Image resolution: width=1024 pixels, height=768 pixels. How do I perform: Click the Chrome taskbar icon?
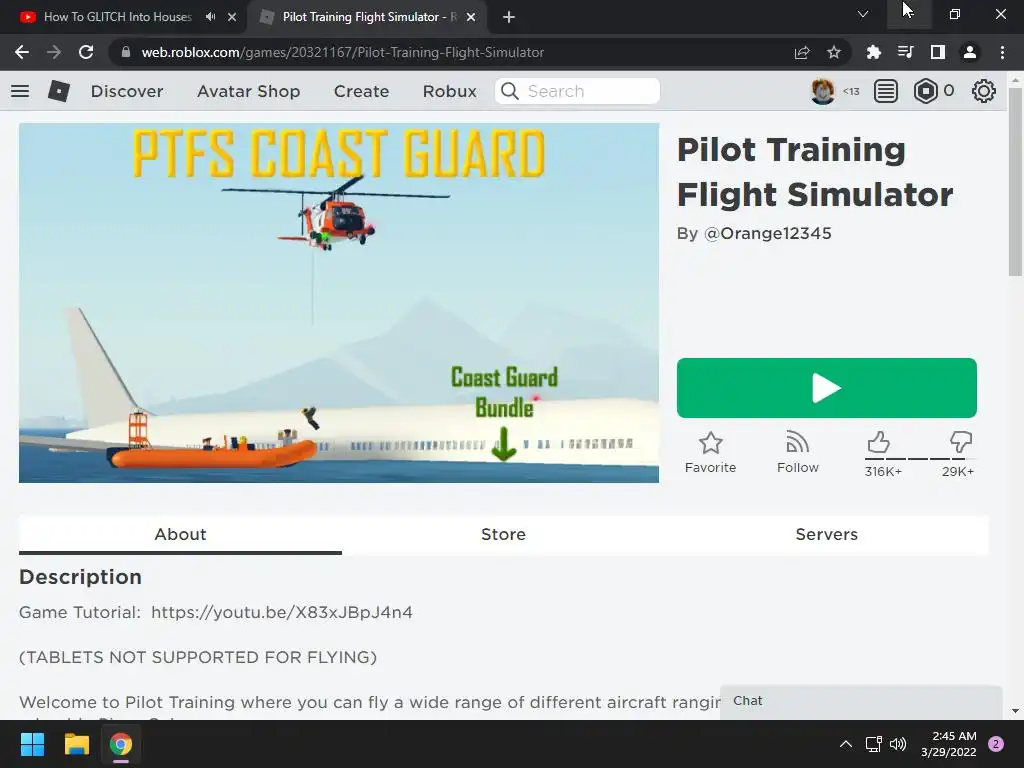tap(121, 744)
